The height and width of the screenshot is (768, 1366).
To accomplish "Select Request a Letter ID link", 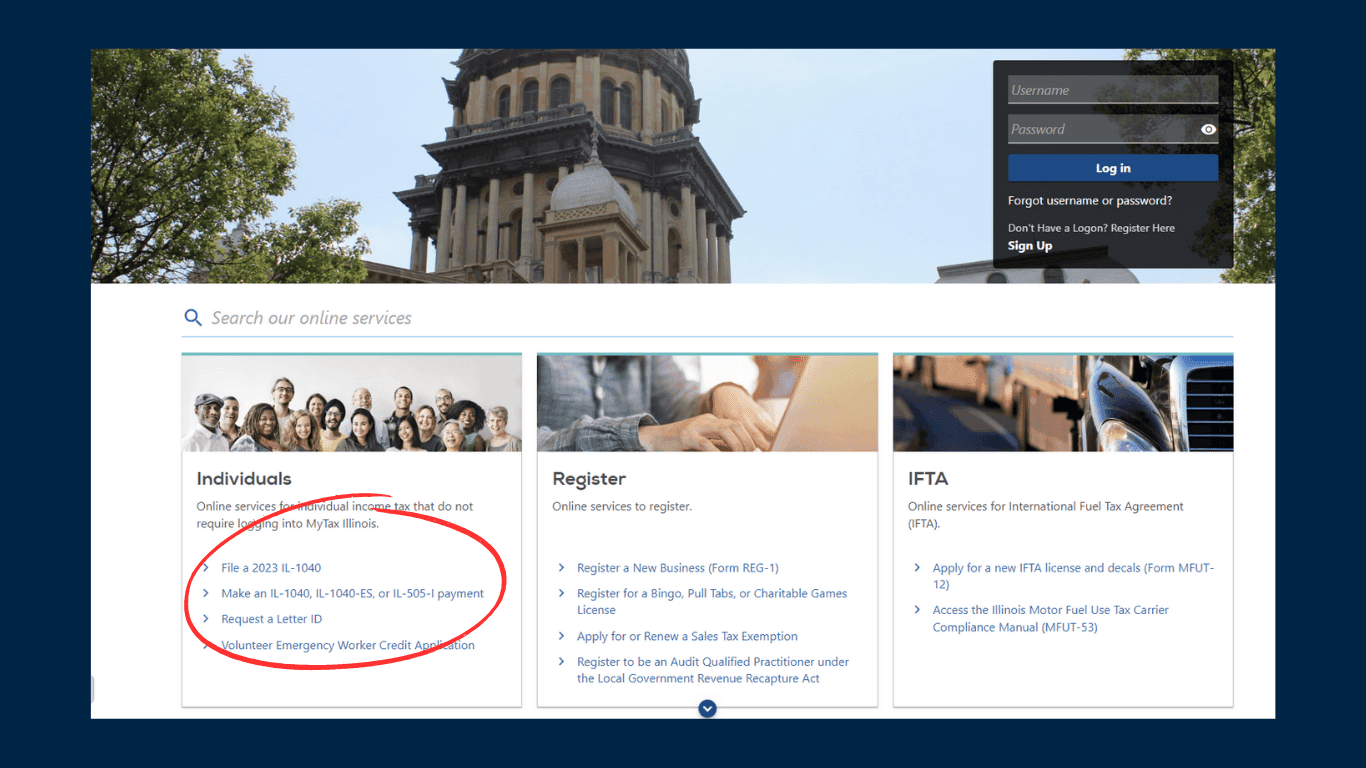I will coord(271,620).
